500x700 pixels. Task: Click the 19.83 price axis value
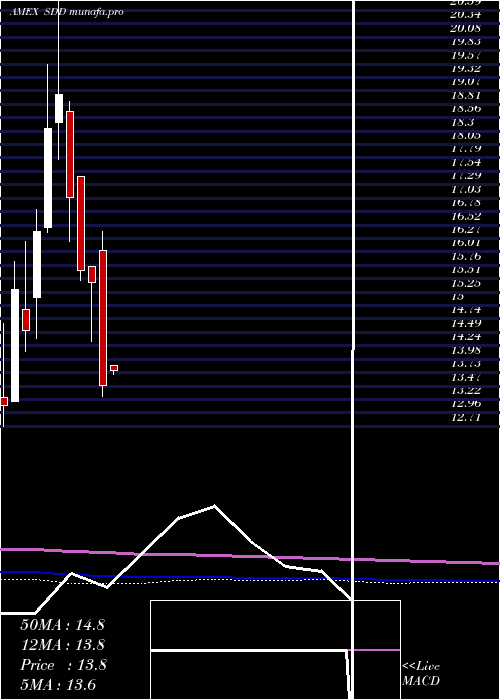coord(466,42)
